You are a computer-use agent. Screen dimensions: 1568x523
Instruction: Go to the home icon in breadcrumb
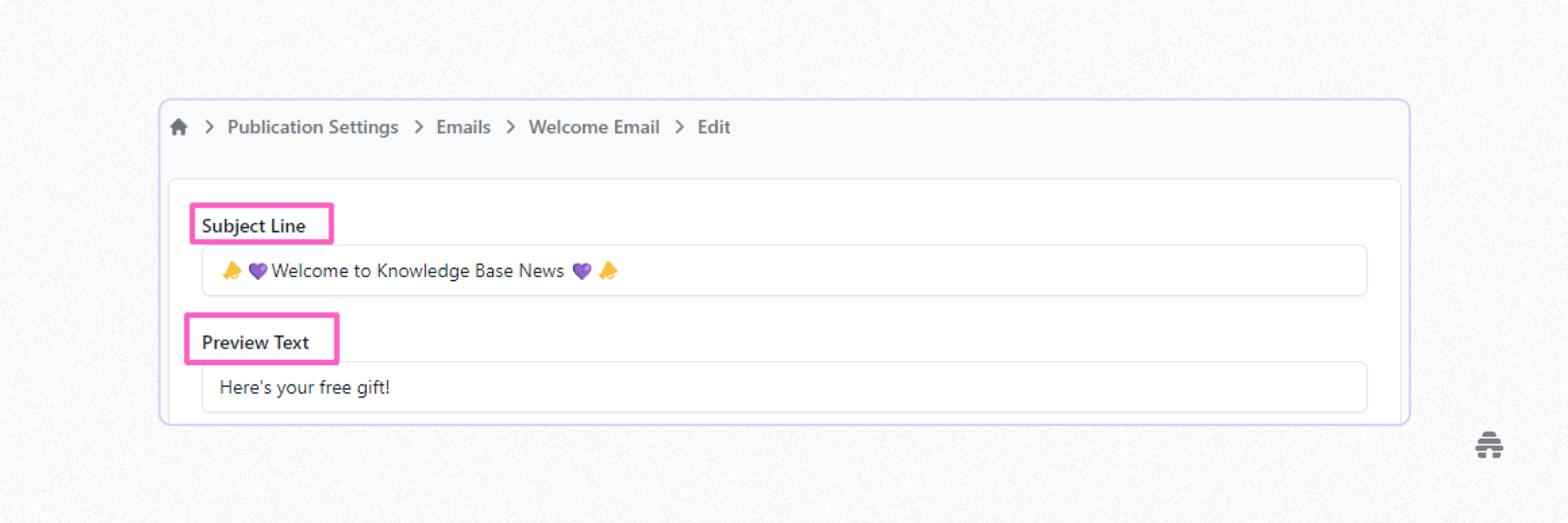click(179, 127)
